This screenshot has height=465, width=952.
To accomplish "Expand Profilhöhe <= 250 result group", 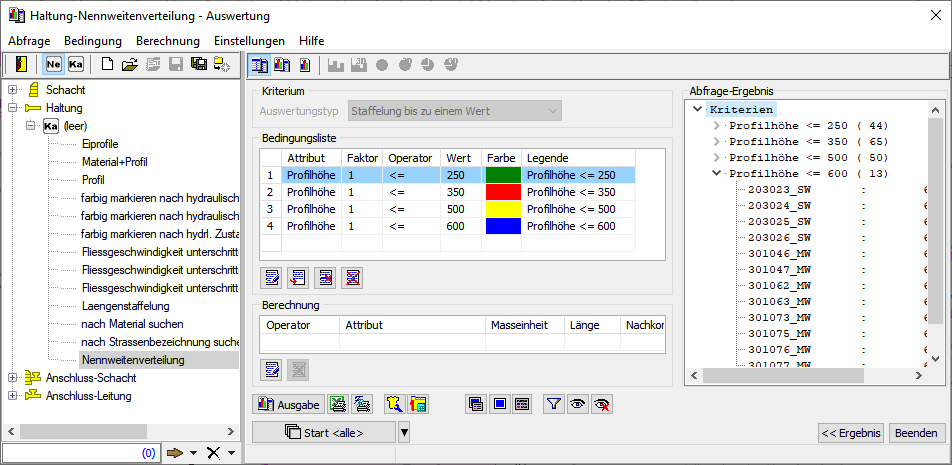I will pyautogui.click(x=716, y=126).
